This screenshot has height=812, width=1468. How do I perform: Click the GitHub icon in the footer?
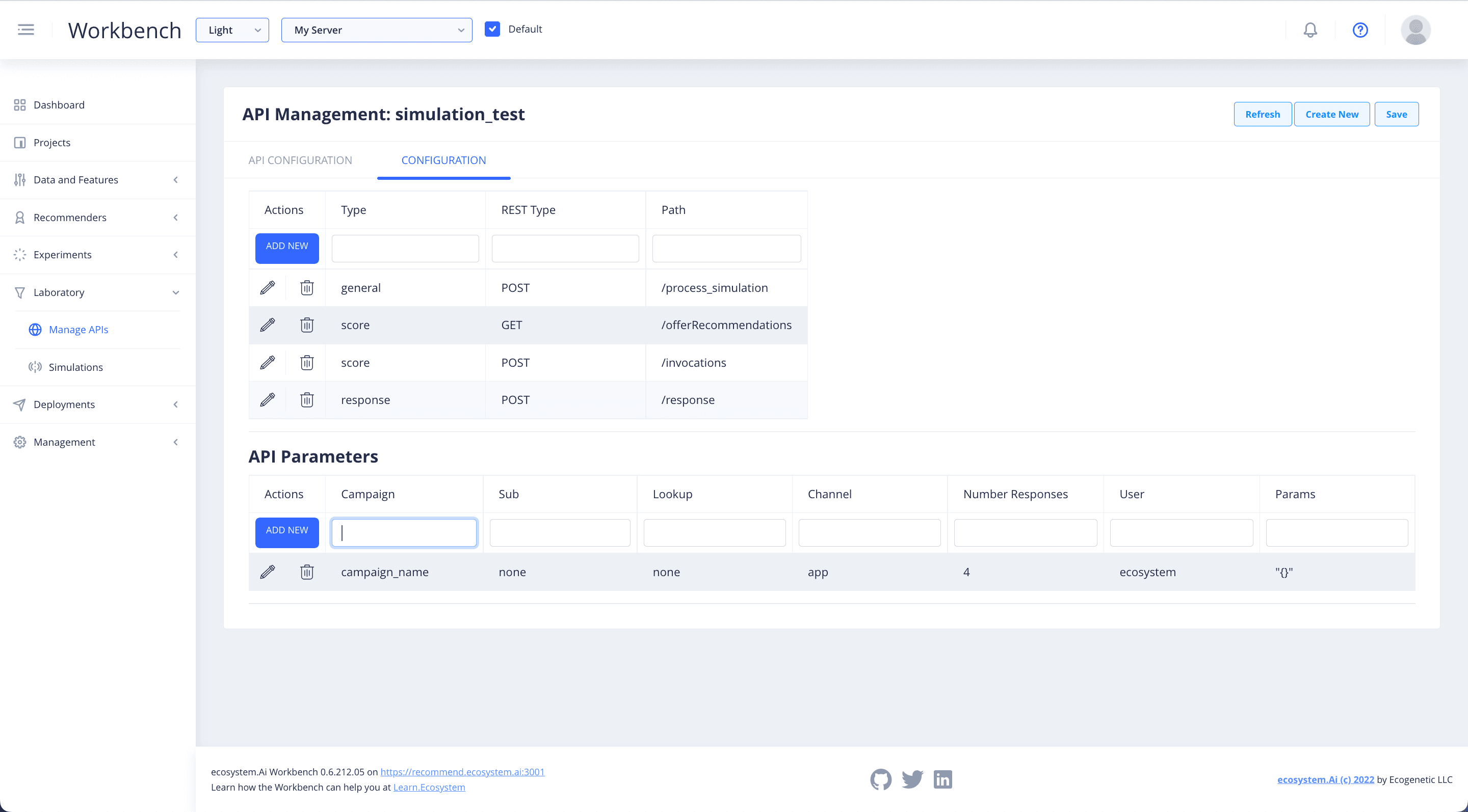point(881,779)
